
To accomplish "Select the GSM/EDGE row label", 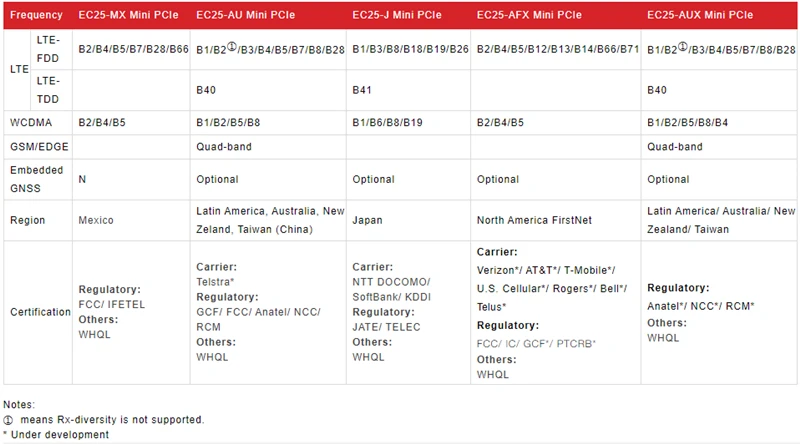I will tap(36, 146).
